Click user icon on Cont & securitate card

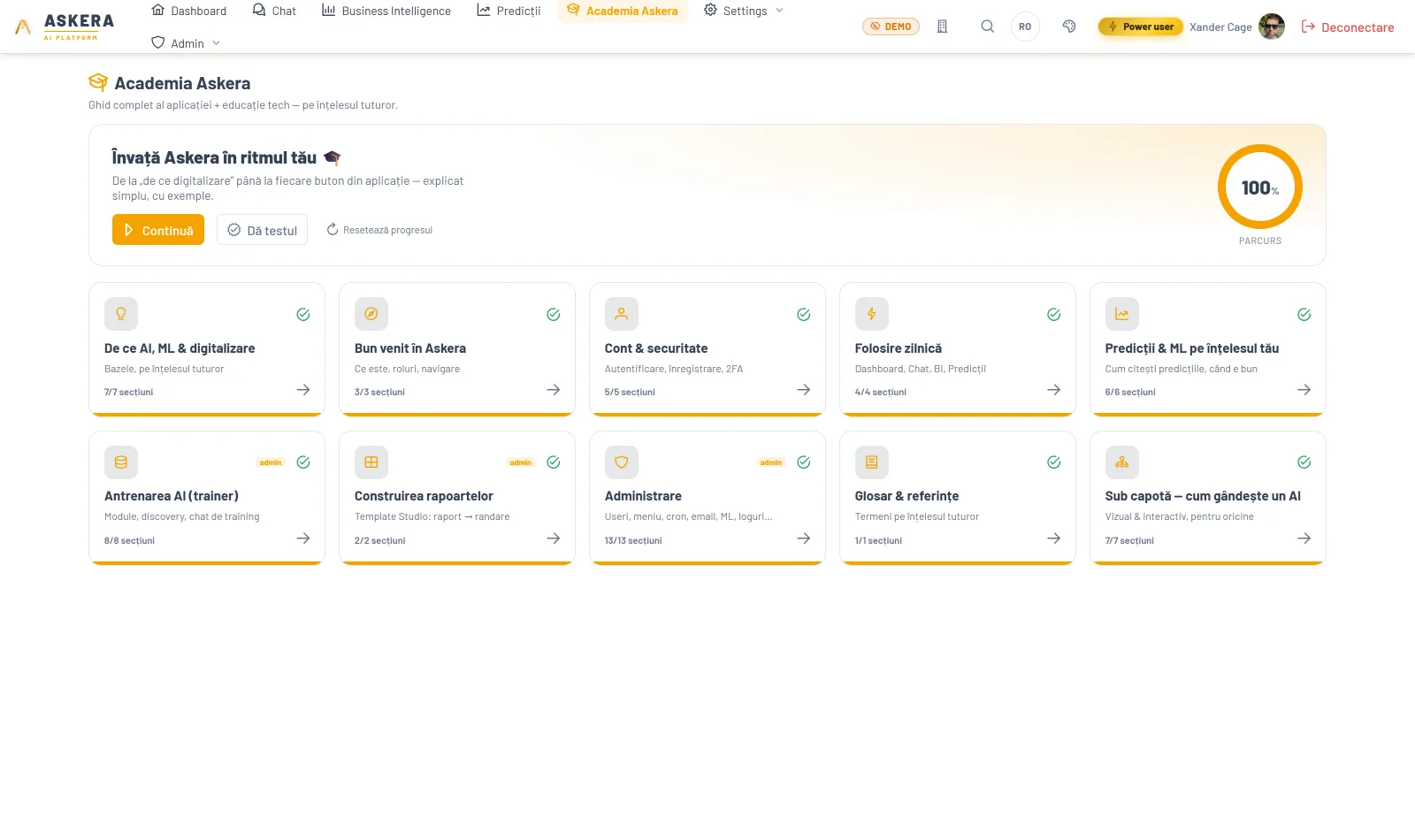[x=622, y=314]
